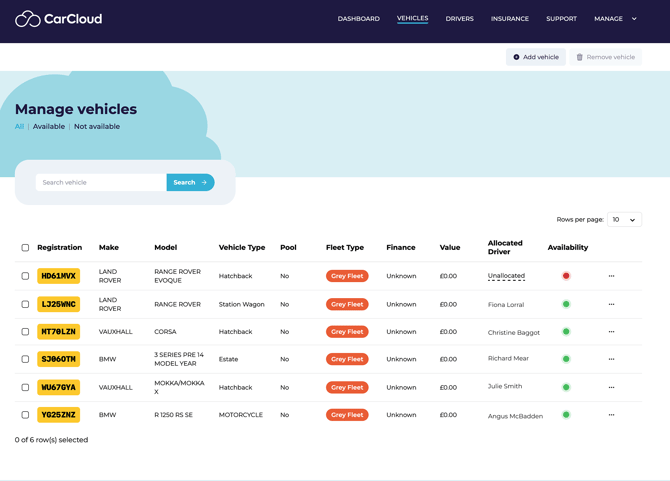Click green availability dot for Christine Baggot

pyautogui.click(x=566, y=331)
